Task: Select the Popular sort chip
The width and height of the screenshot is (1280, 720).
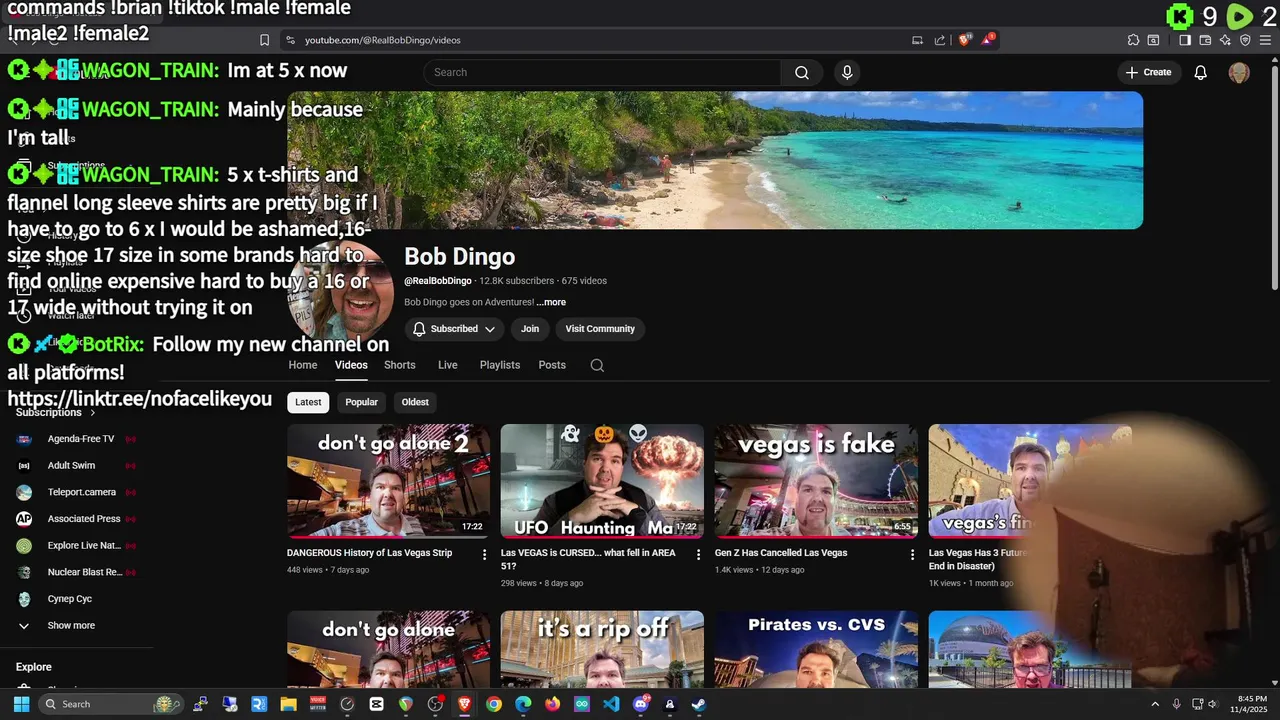Action: [x=361, y=402]
